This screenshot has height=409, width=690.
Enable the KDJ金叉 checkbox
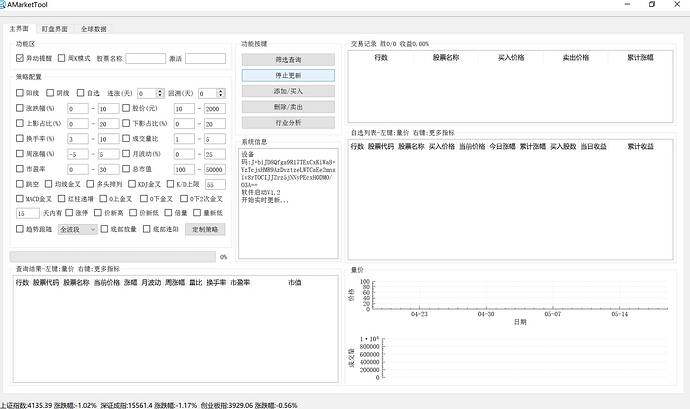point(132,184)
